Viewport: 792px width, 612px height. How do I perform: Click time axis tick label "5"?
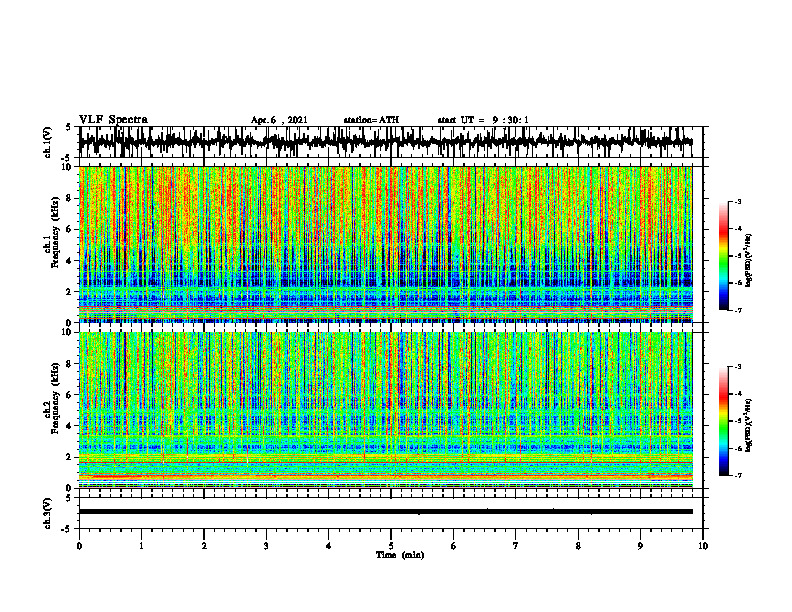point(391,546)
